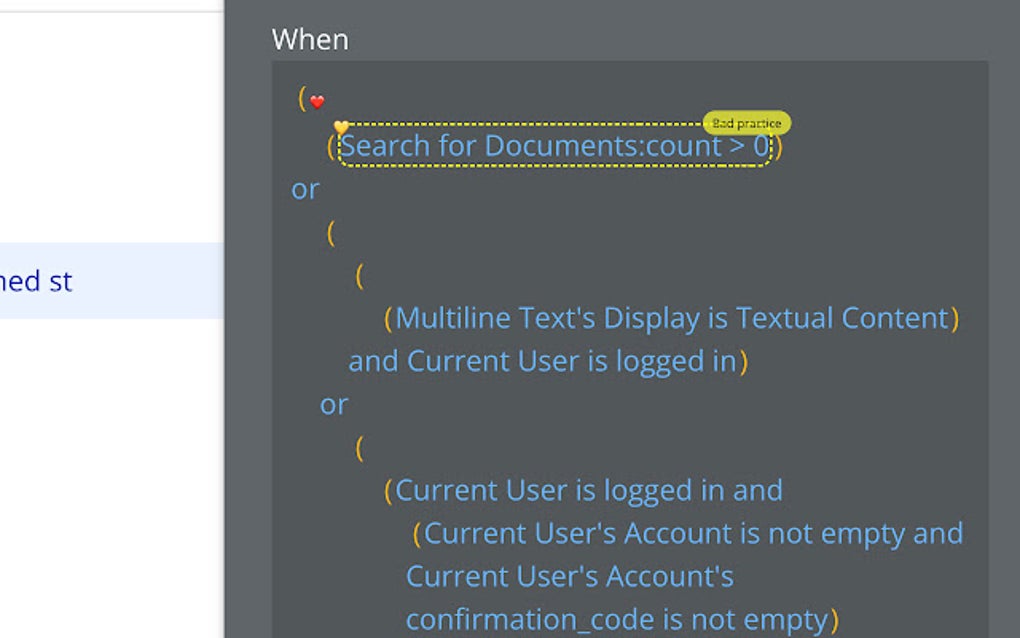Viewport: 1020px width, 638px height.
Task: Click the yellow heart icon on the highlighted expression
Action: [340, 127]
